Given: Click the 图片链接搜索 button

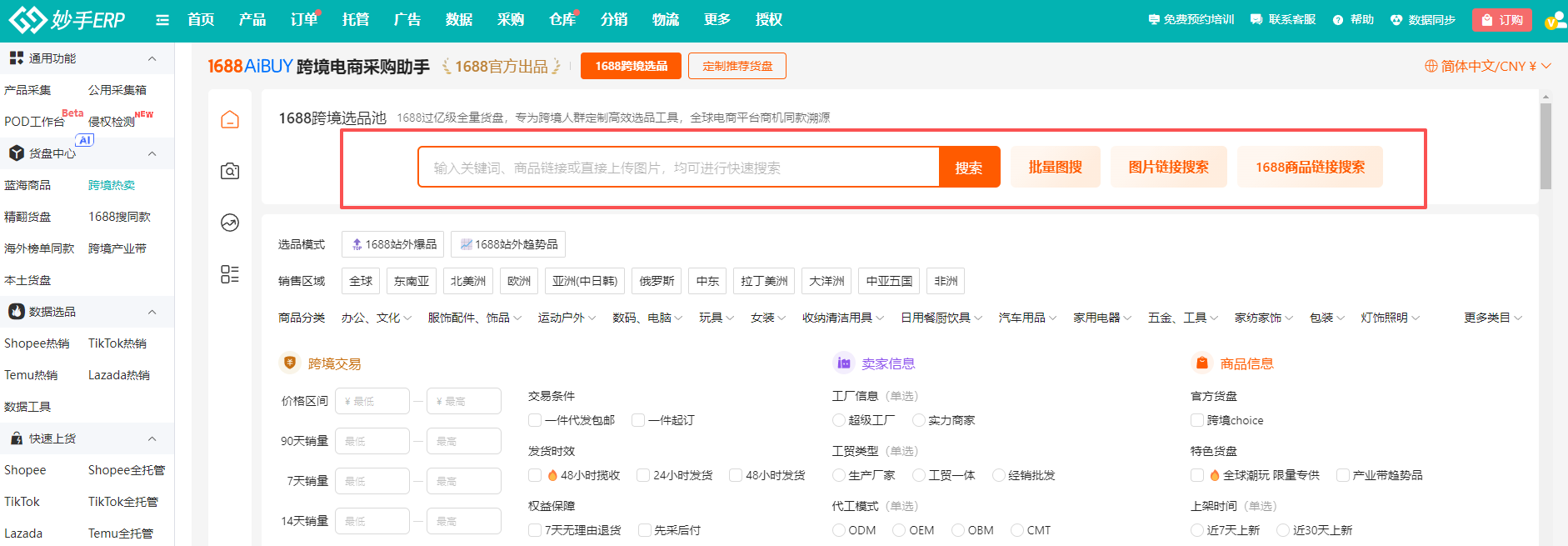Looking at the screenshot, I should click(x=1169, y=167).
